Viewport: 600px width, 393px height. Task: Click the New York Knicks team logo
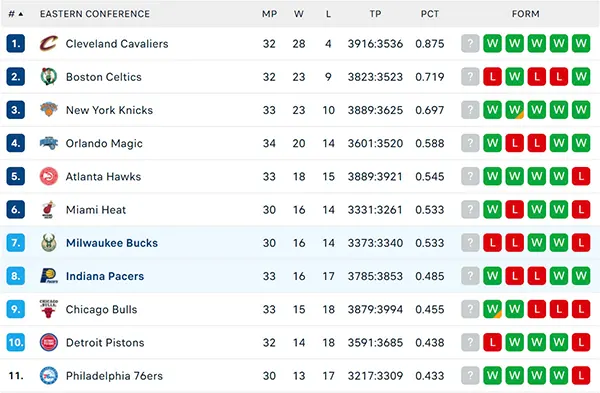[49, 110]
